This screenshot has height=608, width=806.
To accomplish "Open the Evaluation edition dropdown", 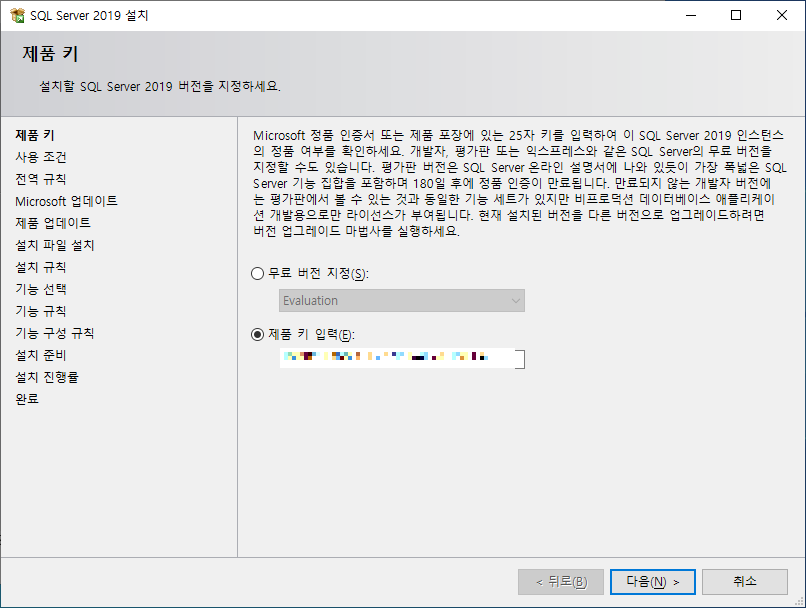I will point(402,301).
